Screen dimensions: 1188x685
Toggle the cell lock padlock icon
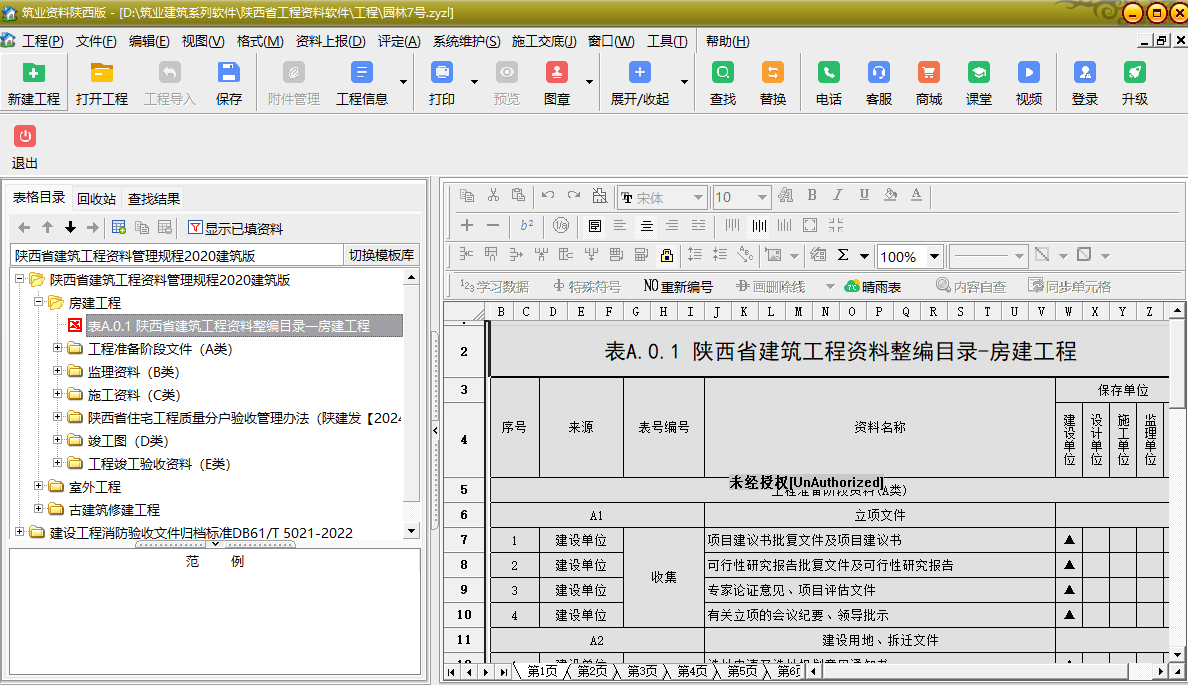coord(667,255)
